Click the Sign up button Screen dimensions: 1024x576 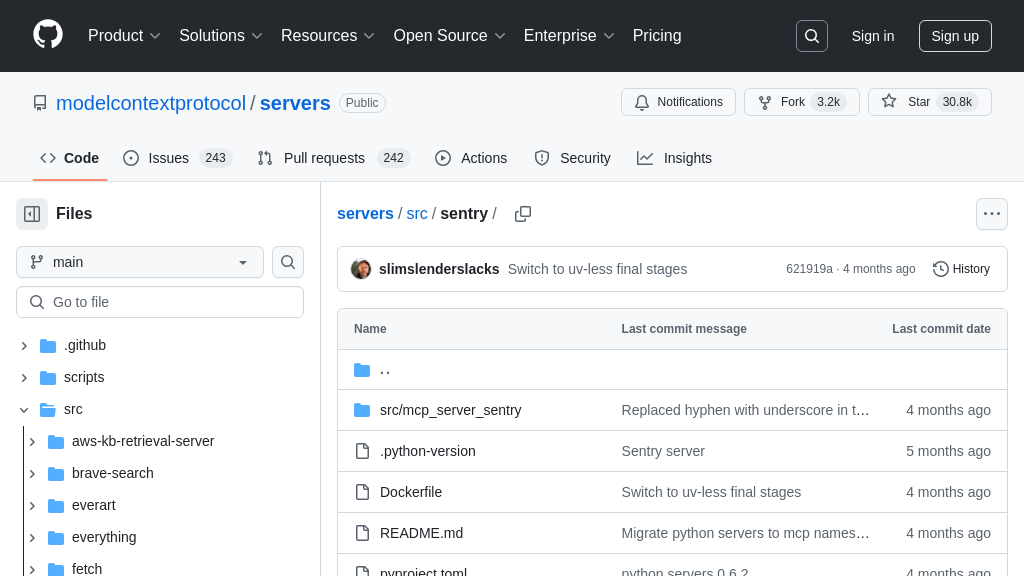click(x=954, y=36)
